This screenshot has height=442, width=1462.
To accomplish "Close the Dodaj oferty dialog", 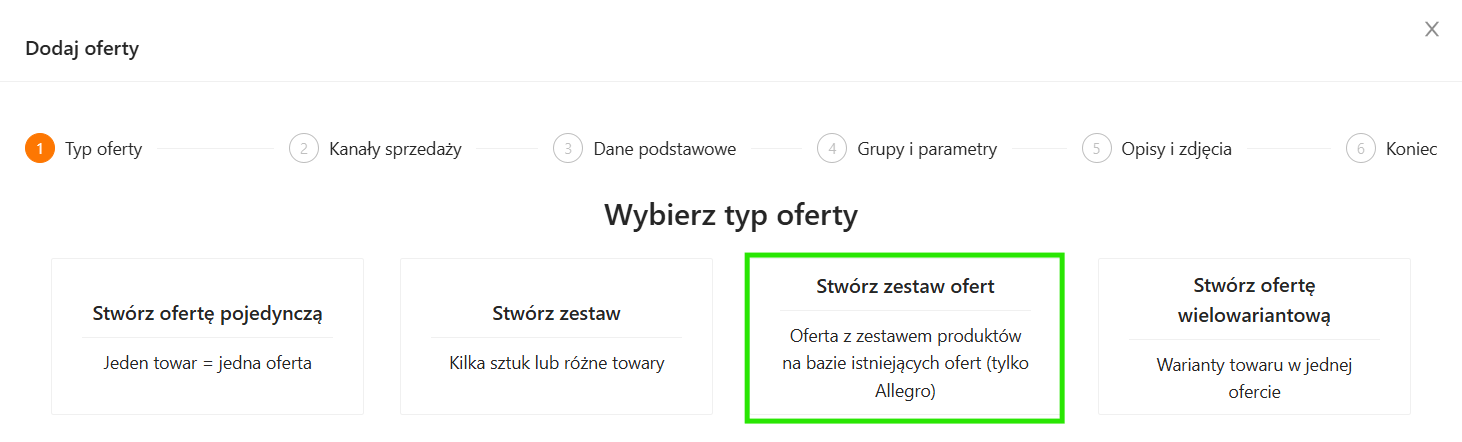I will [1432, 29].
